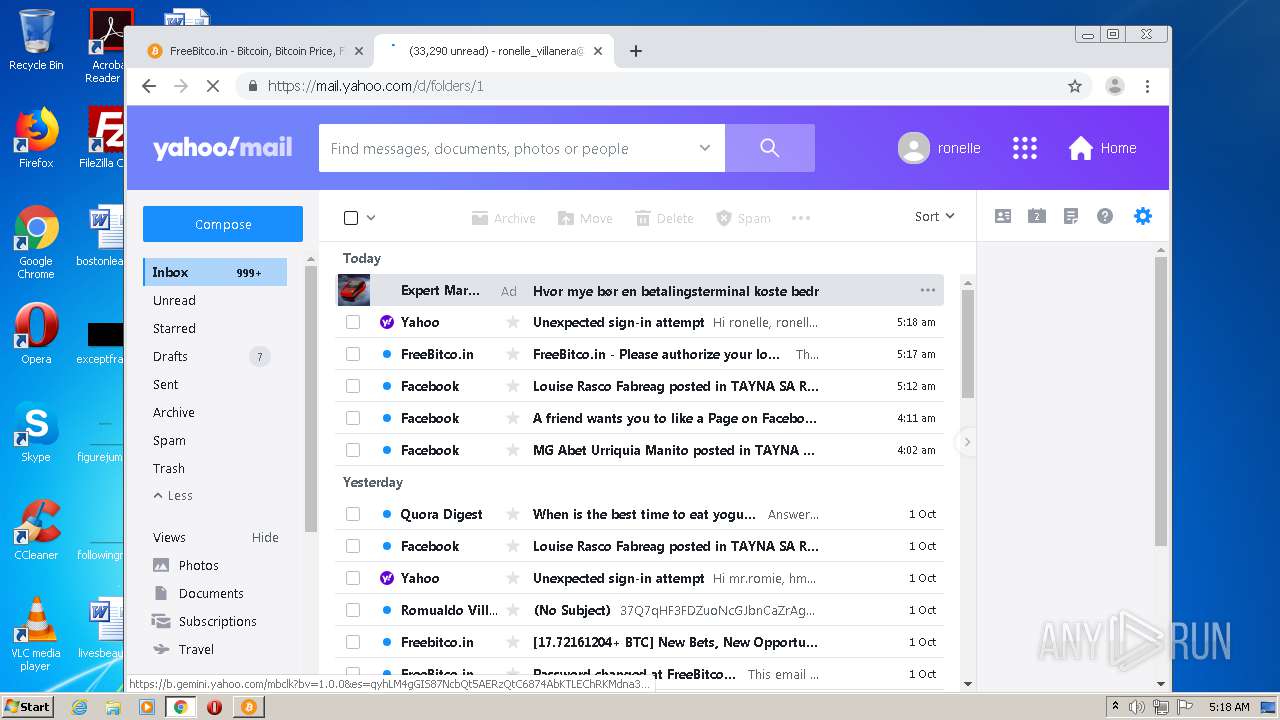The width and height of the screenshot is (1280, 720).
Task: Open the Photos view
Action: click(198, 566)
